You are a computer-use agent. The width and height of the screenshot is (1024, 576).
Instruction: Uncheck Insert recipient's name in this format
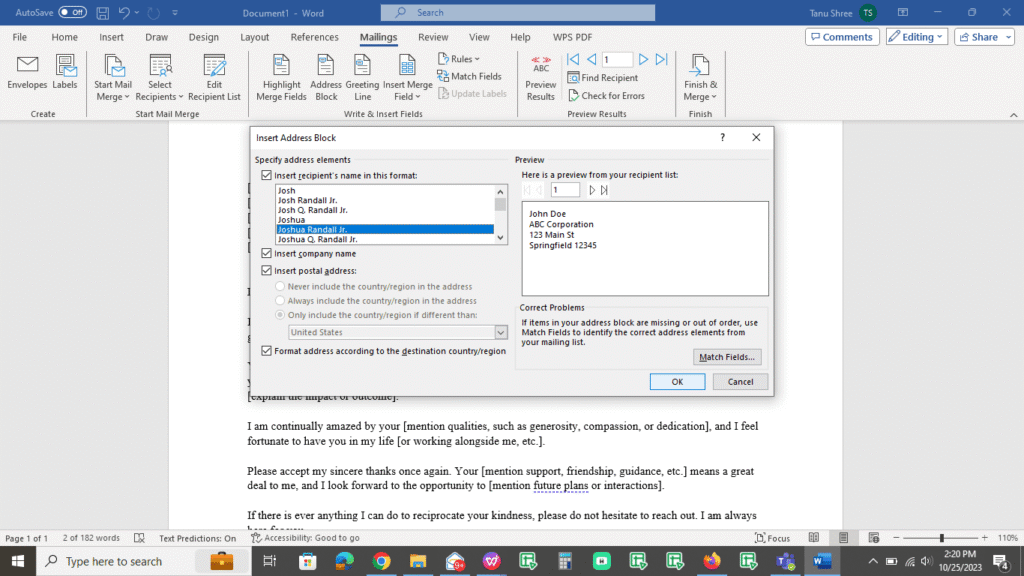(x=266, y=175)
